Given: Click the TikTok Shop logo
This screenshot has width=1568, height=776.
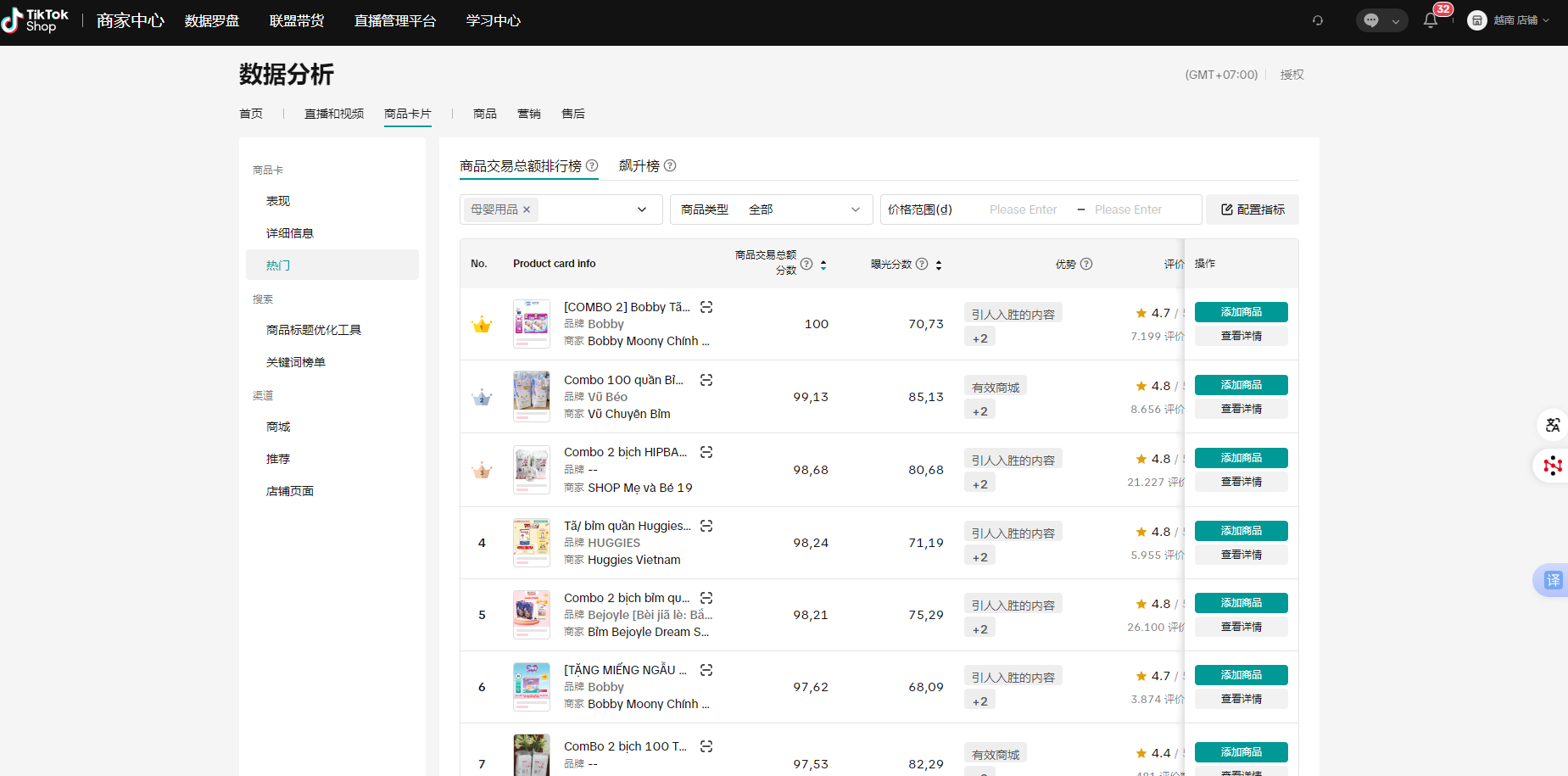Looking at the screenshot, I should pyautogui.click(x=36, y=20).
